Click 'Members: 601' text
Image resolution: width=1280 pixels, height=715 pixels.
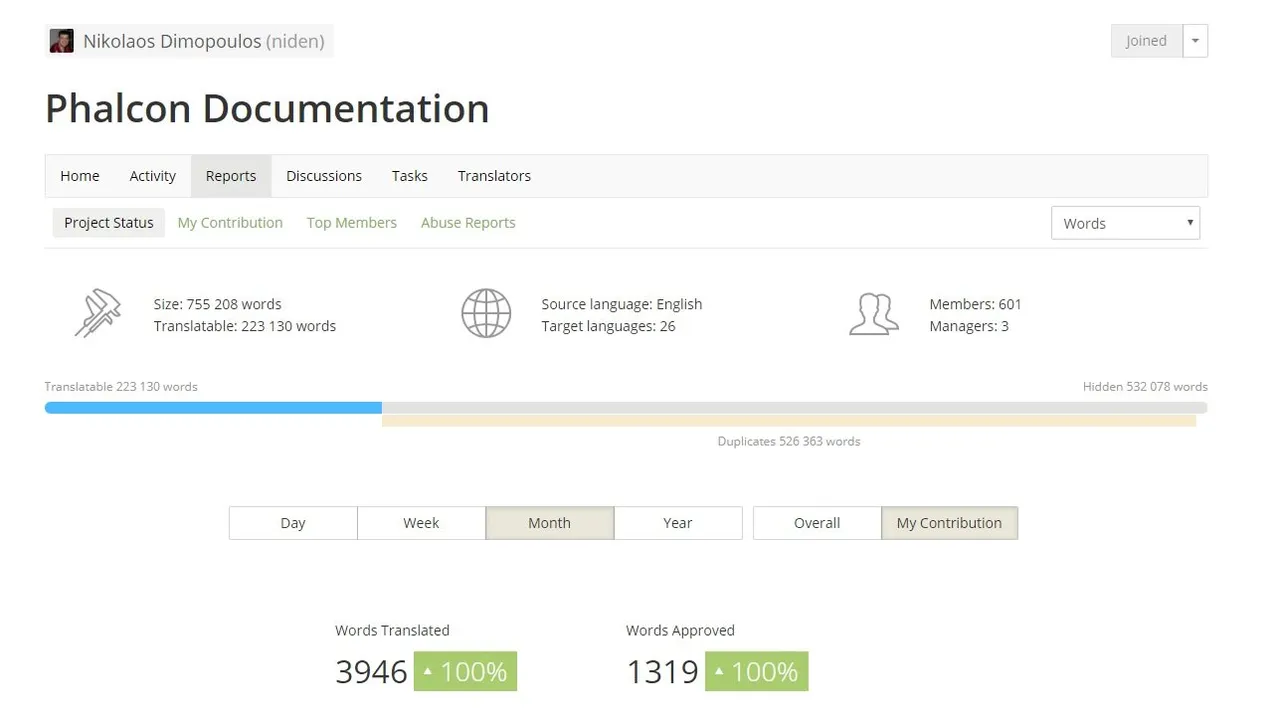pyautogui.click(x=975, y=304)
